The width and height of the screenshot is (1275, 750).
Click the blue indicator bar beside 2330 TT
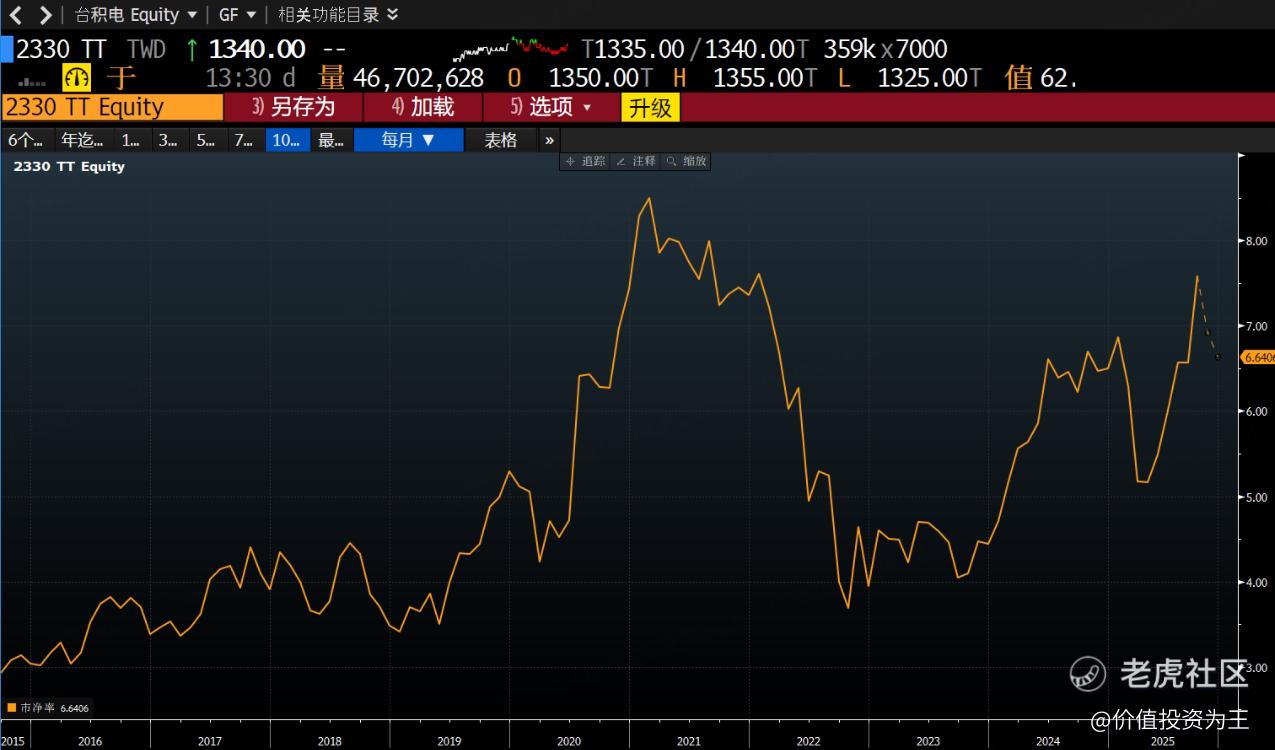click(x=6, y=48)
